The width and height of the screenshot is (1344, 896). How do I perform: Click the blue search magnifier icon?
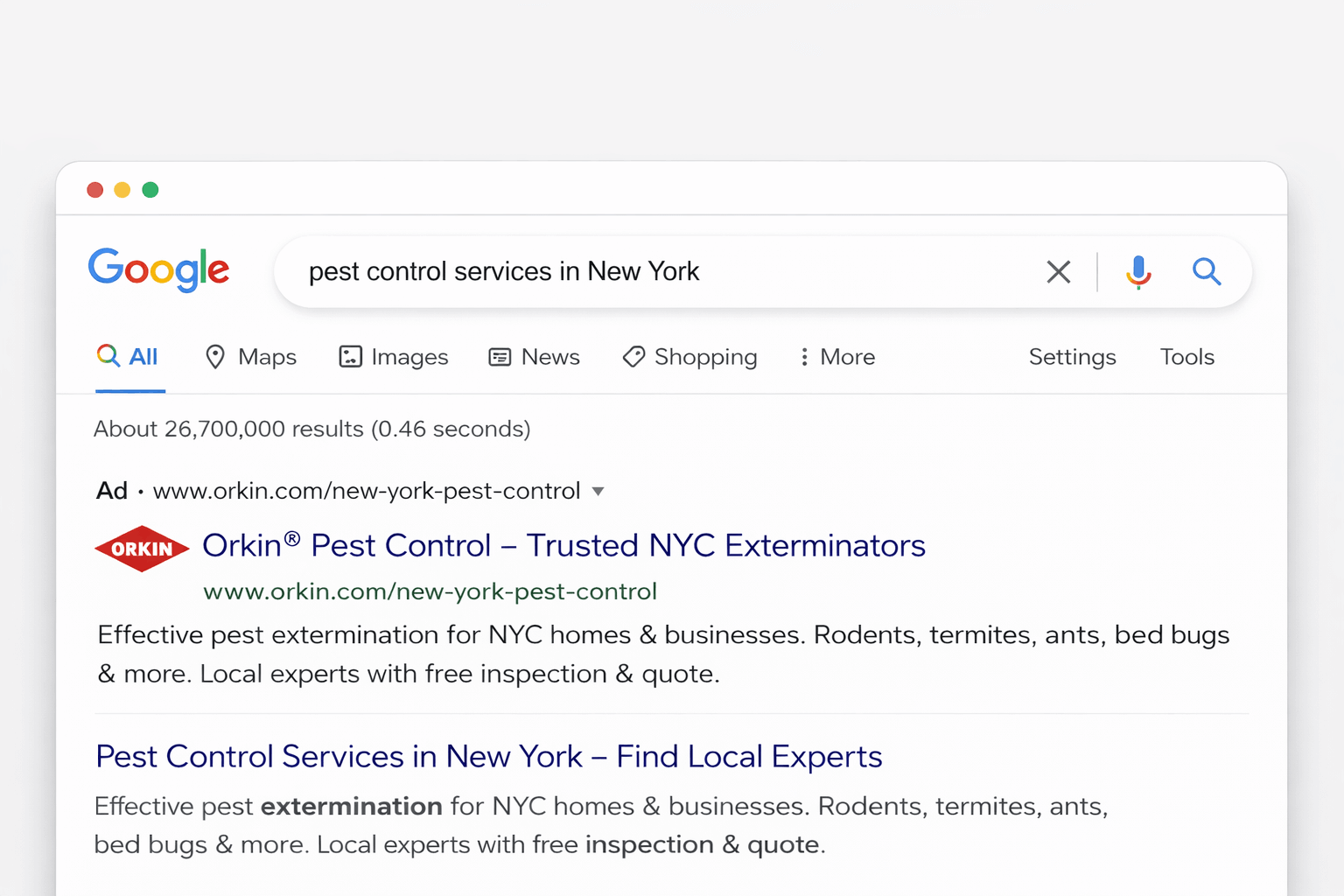point(1207,272)
